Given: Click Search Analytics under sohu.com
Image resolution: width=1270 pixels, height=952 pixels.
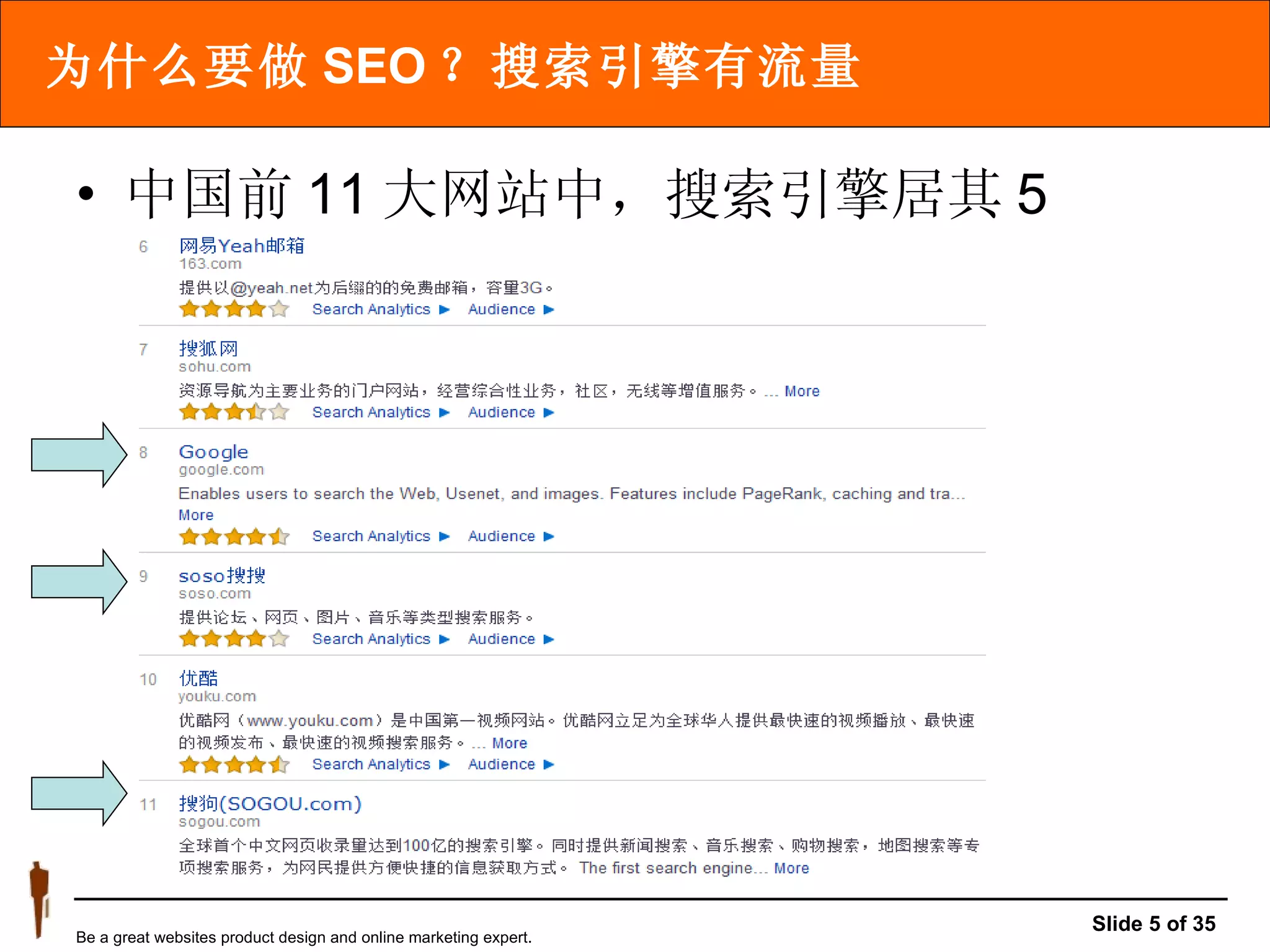Looking at the screenshot, I should point(371,412).
